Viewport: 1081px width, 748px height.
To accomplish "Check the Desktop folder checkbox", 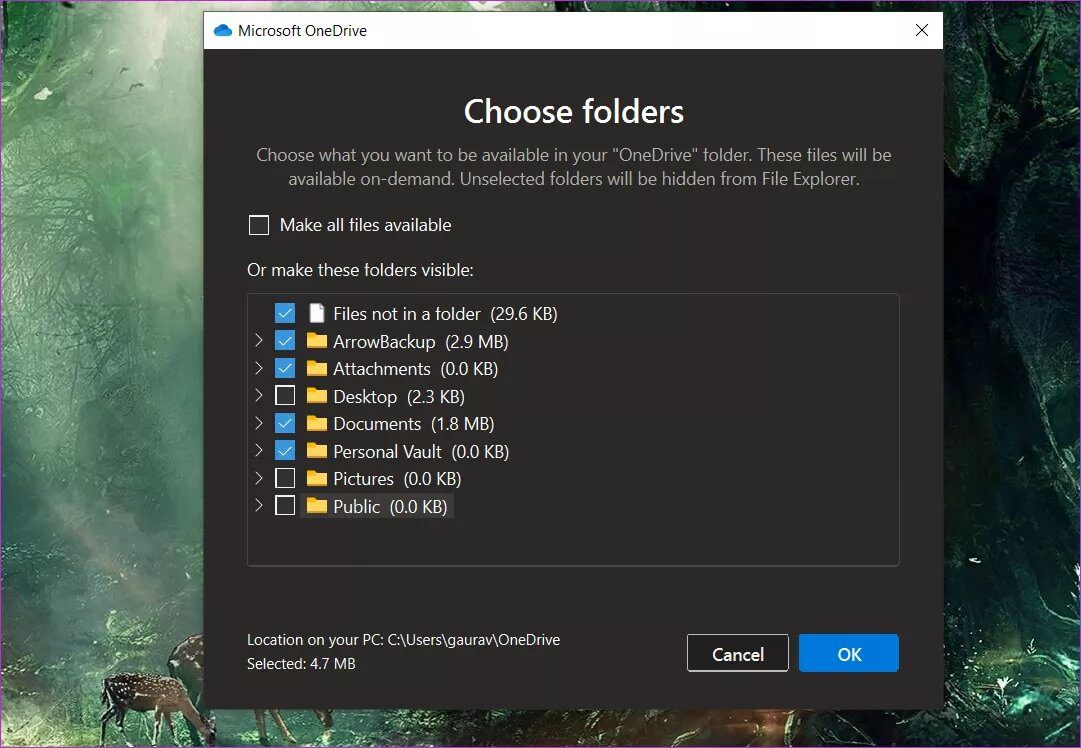I will (x=285, y=396).
